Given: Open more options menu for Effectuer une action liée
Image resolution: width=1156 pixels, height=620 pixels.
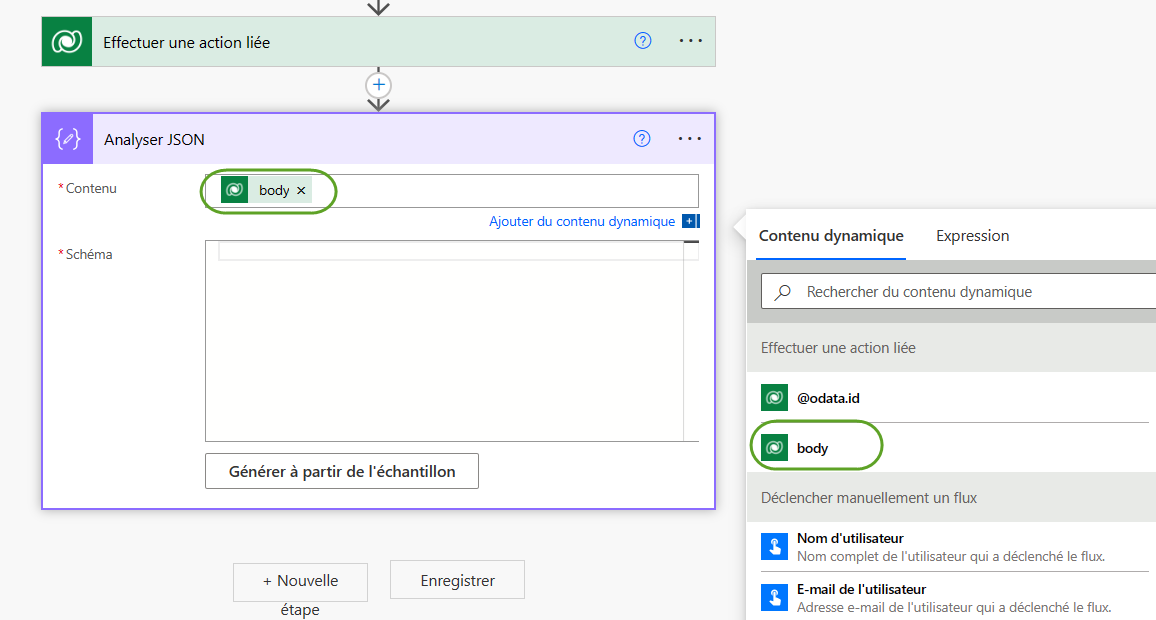Looking at the screenshot, I should [x=690, y=41].
